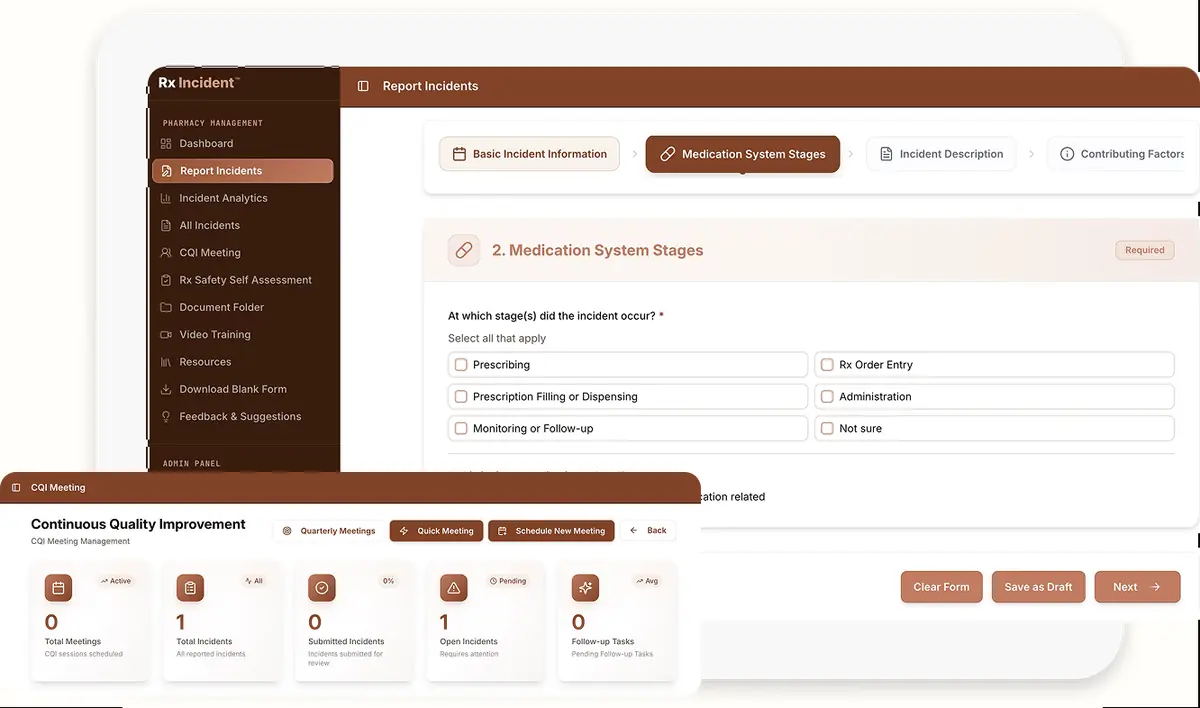The image size is (1200, 708).
Task: Click the "Continuous Quality Improvement" heading
Action: pyautogui.click(x=138, y=524)
